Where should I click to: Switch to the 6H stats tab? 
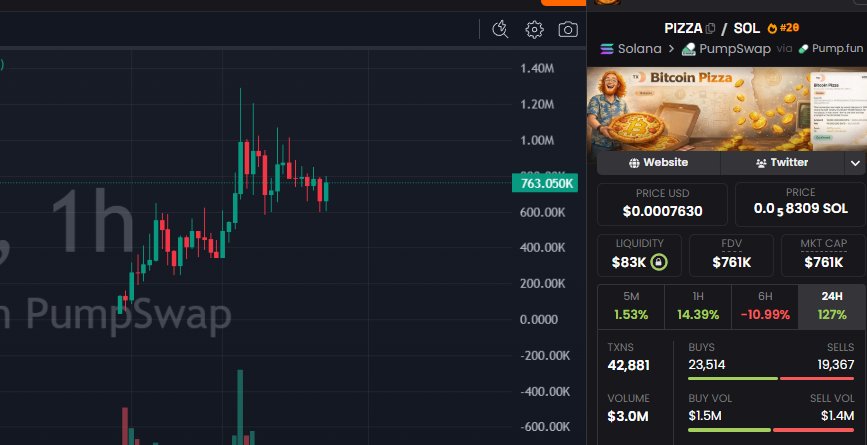[764, 306]
